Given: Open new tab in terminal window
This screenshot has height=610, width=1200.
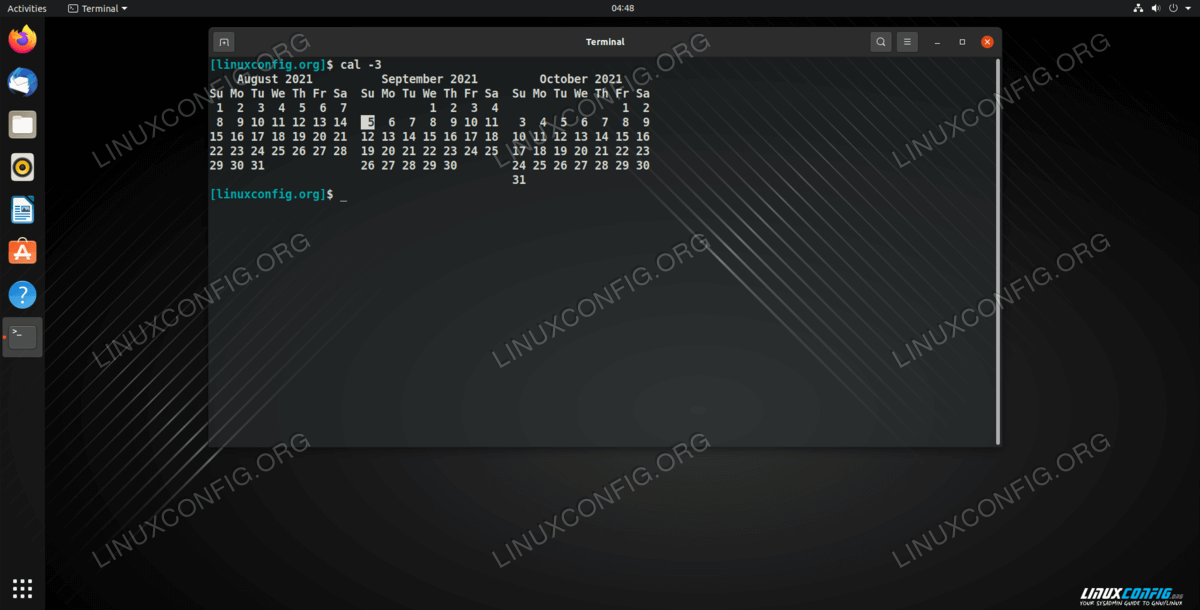Looking at the screenshot, I should pyautogui.click(x=224, y=42).
